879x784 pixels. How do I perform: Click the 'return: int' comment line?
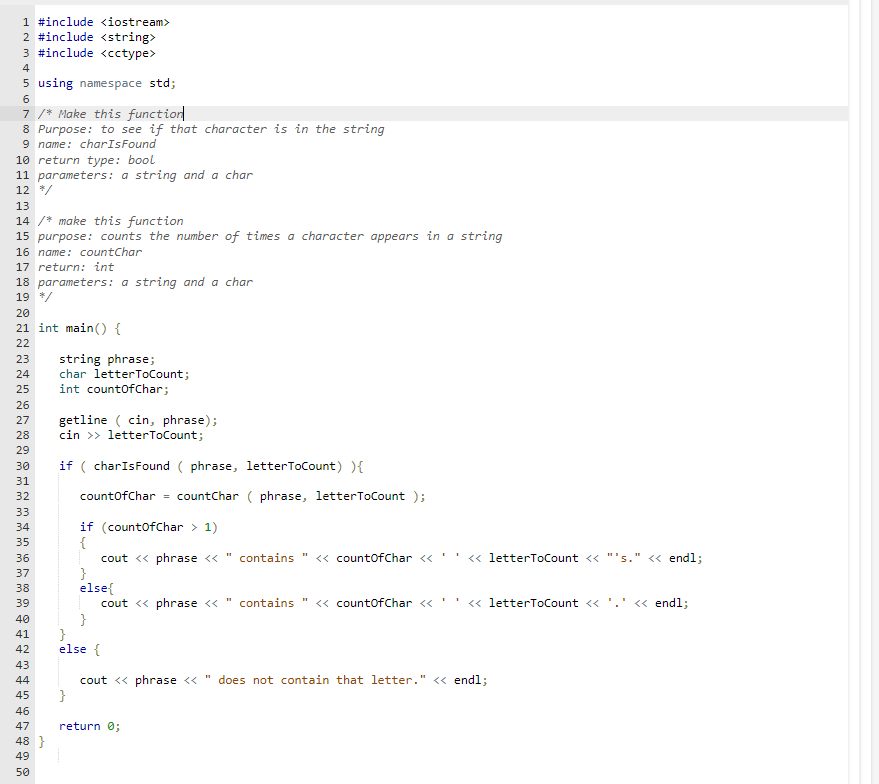pos(76,267)
